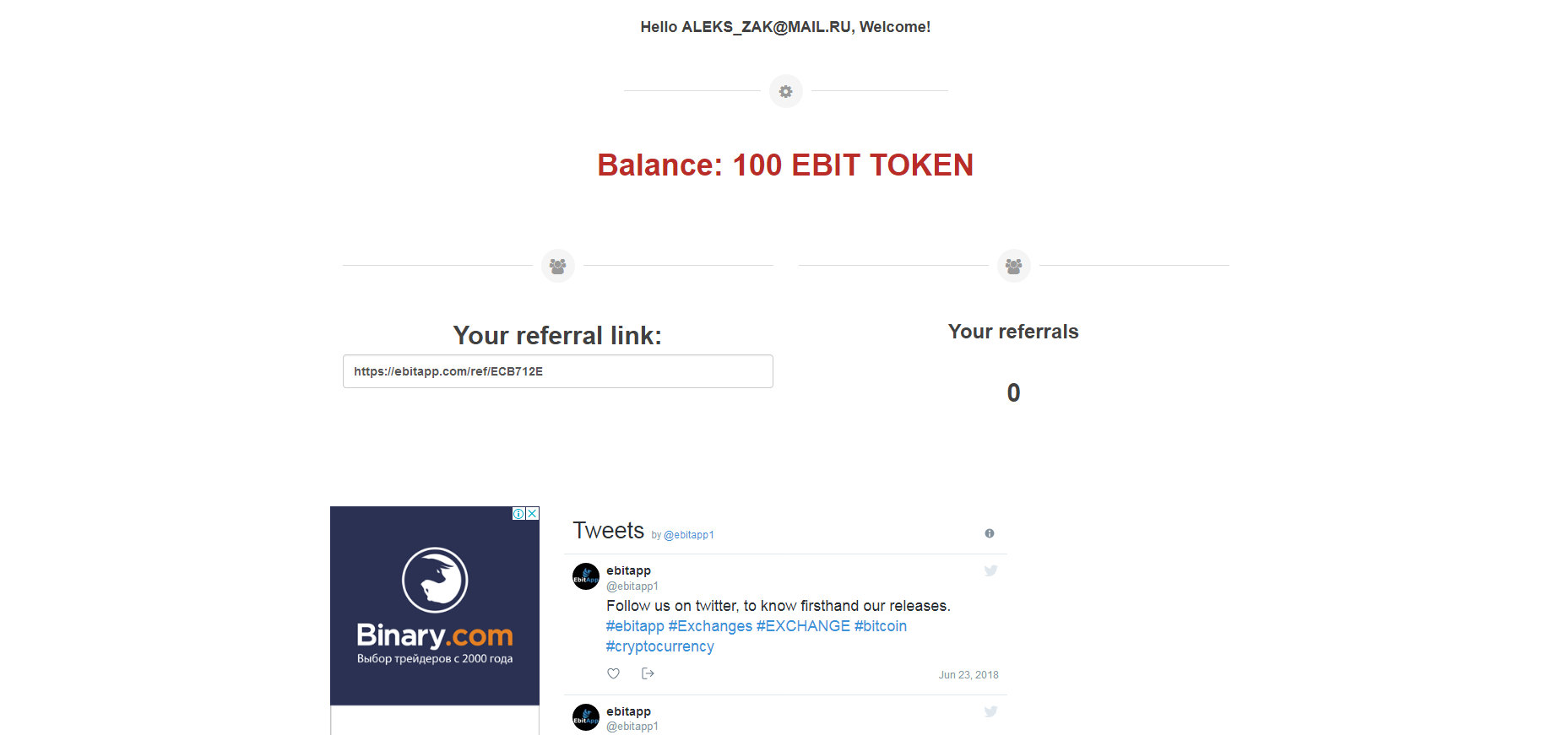1568x735 pixels.
Task: Click the group icon above Your referrals
Action: click(1013, 266)
